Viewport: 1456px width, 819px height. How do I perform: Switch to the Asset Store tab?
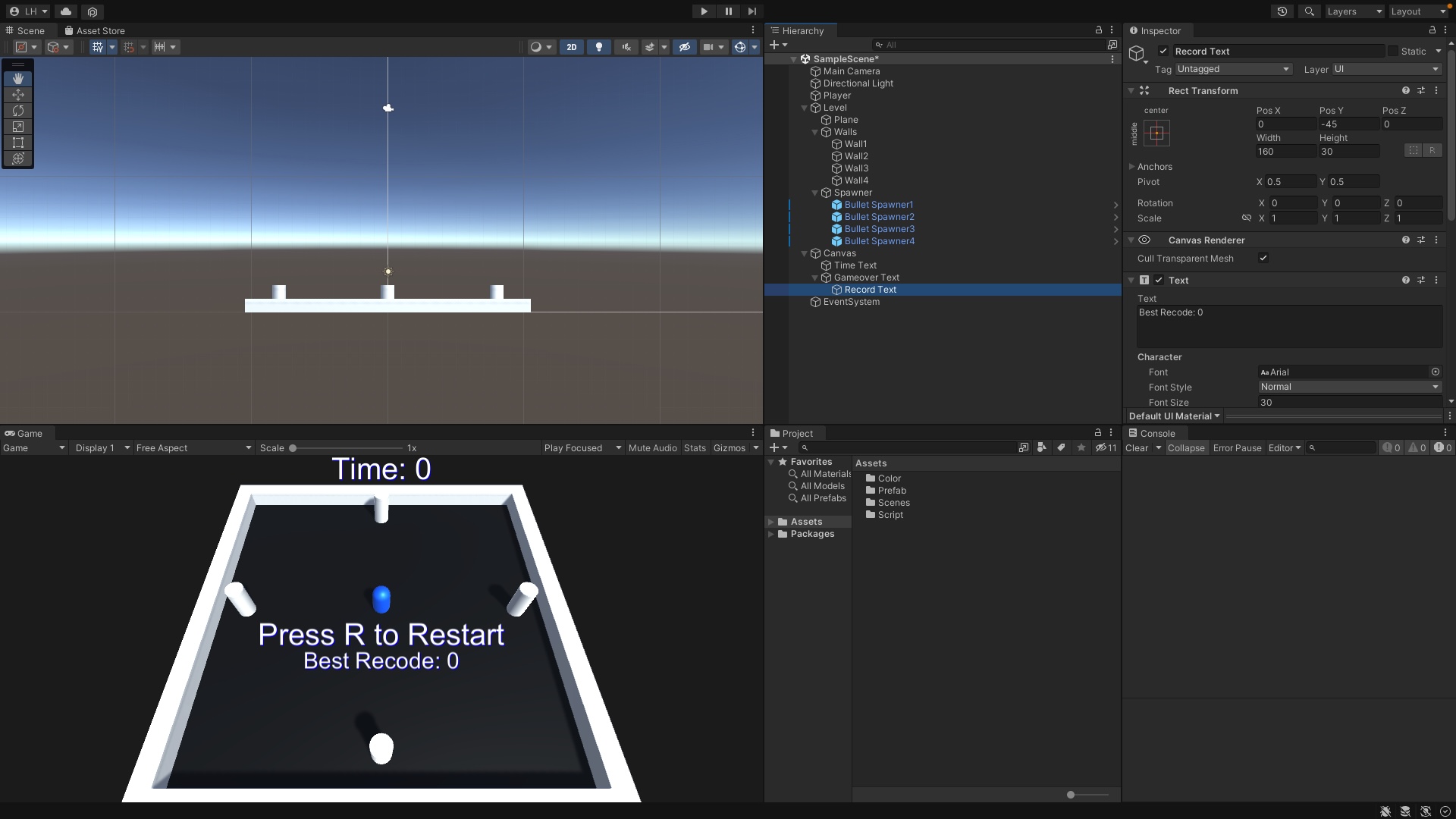point(95,30)
